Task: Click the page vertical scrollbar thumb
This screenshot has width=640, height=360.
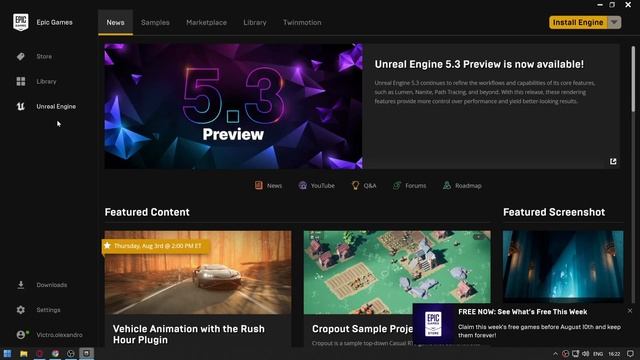Action: click(633, 78)
